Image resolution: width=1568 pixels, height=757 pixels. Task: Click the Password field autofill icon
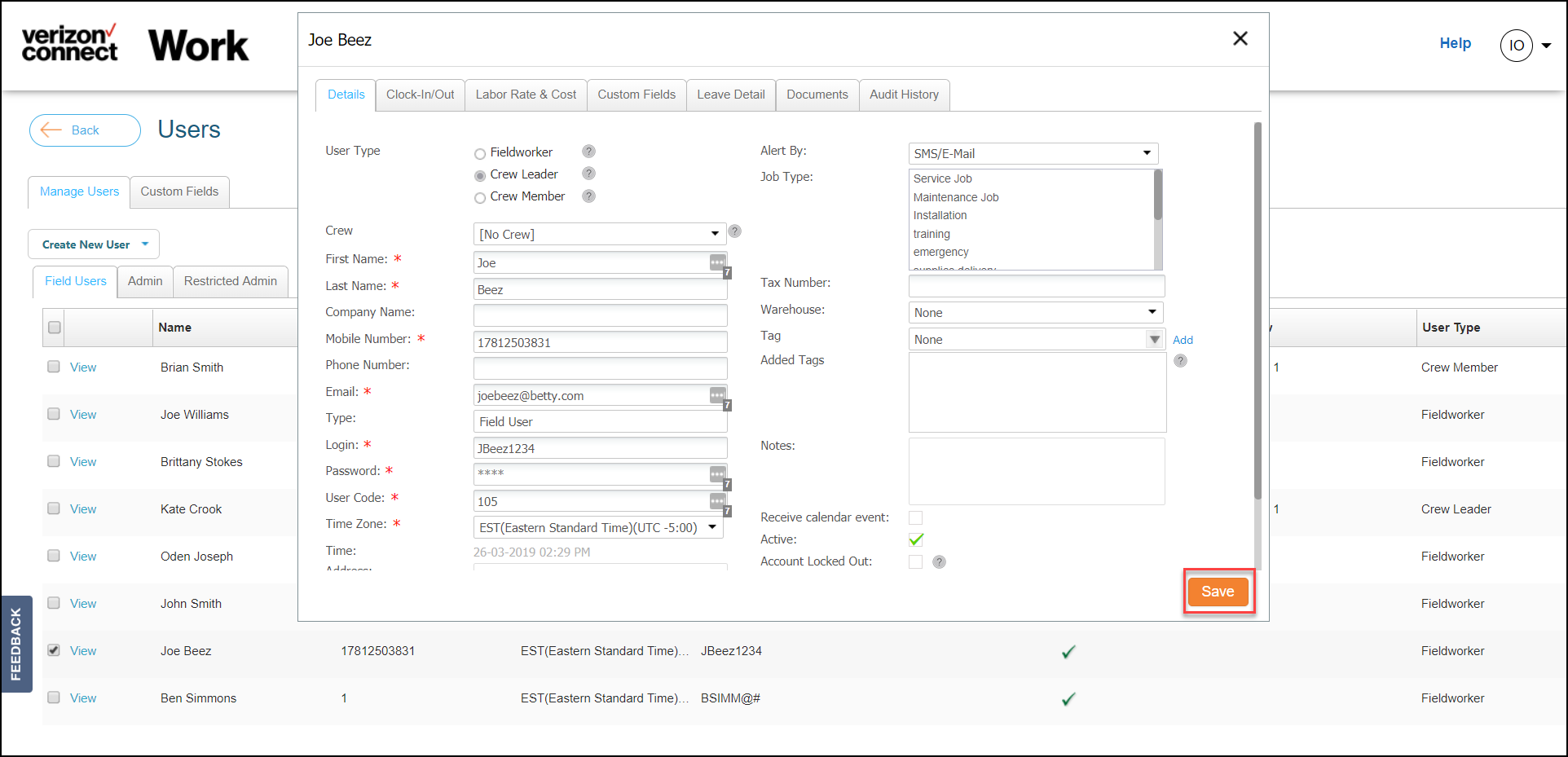click(717, 474)
